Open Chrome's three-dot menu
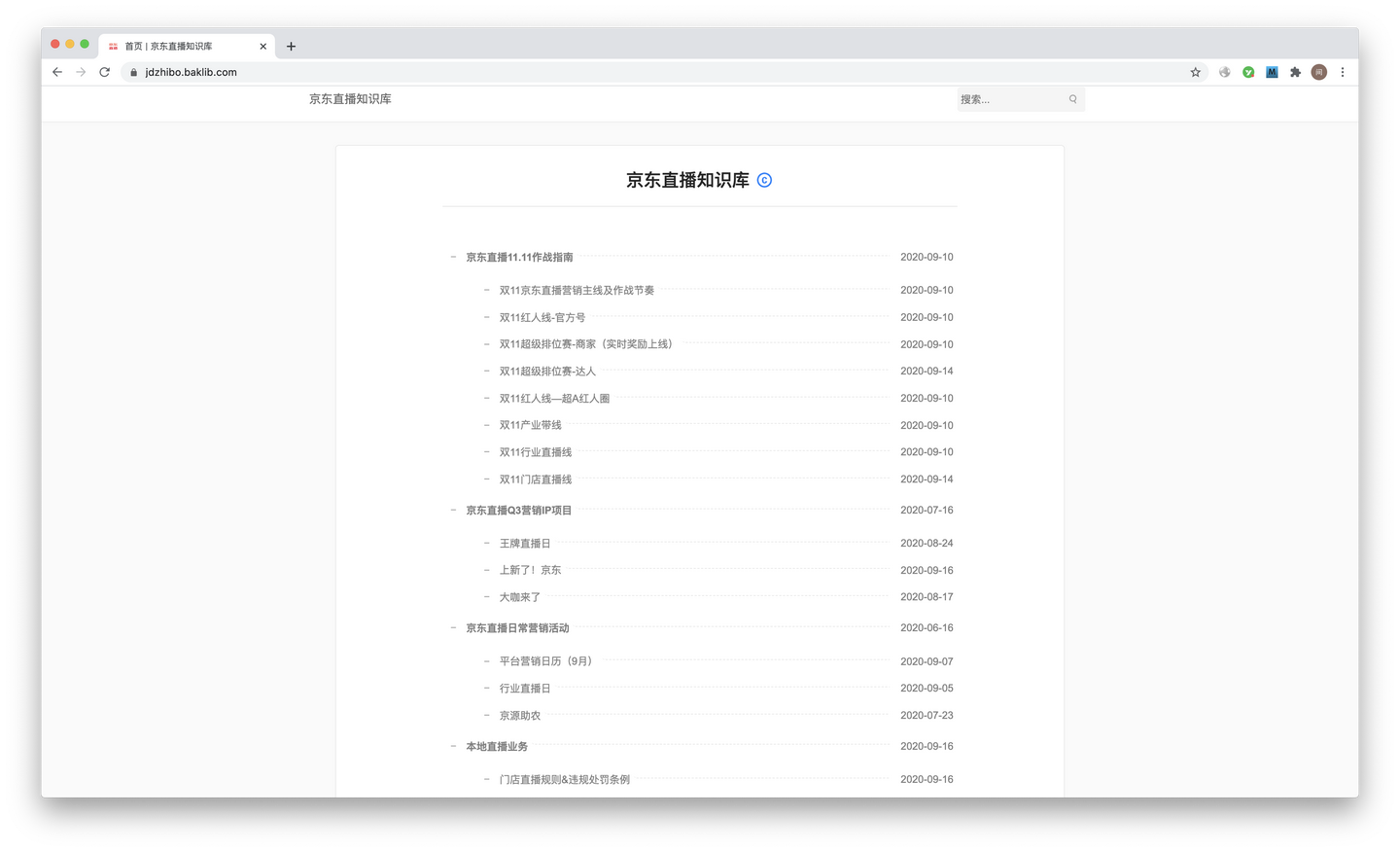Screen dimensions: 1400x852 pyautogui.click(x=1343, y=72)
